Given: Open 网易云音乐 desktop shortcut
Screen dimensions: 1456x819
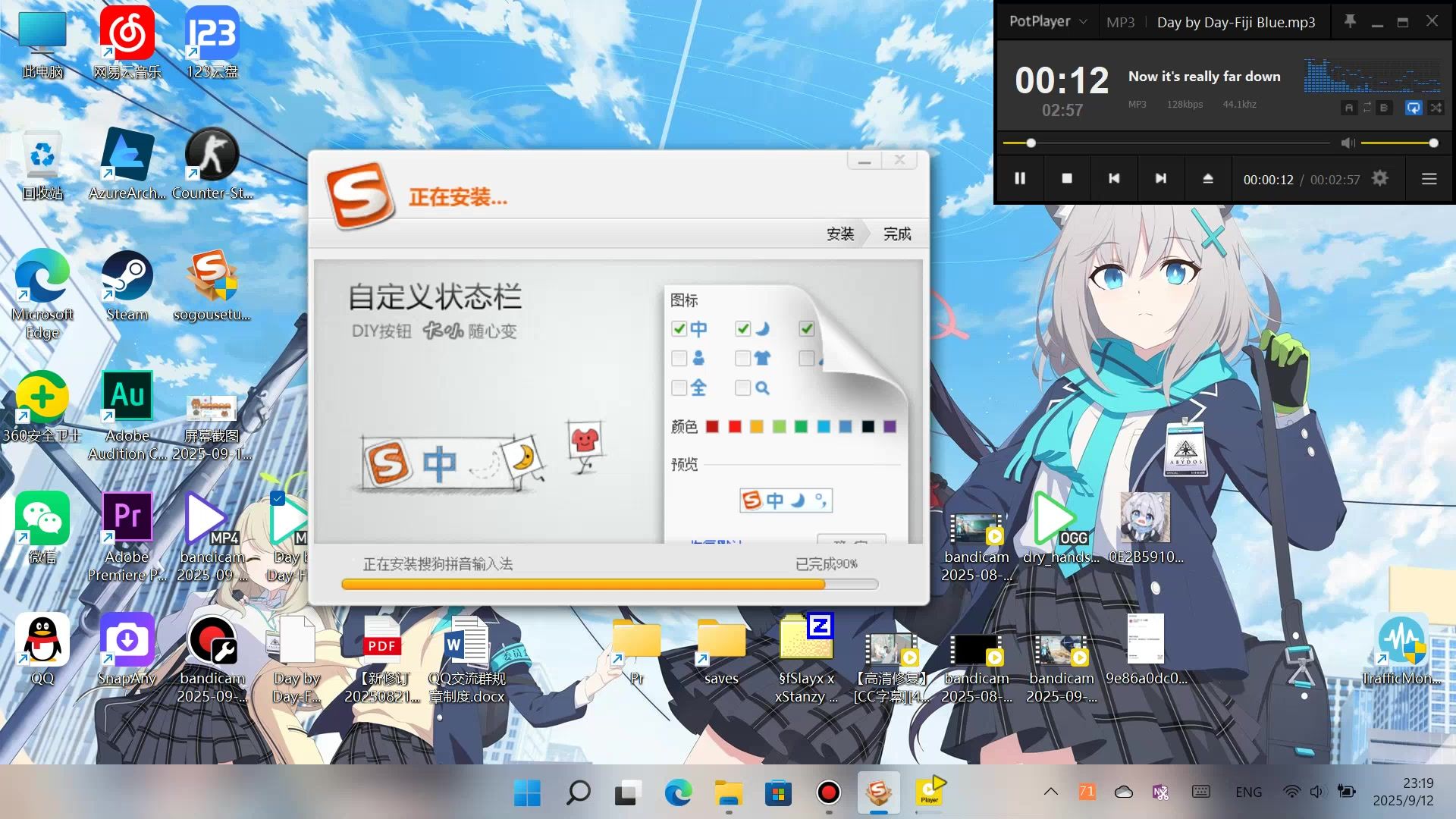Looking at the screenshot, I should point(127,43).
